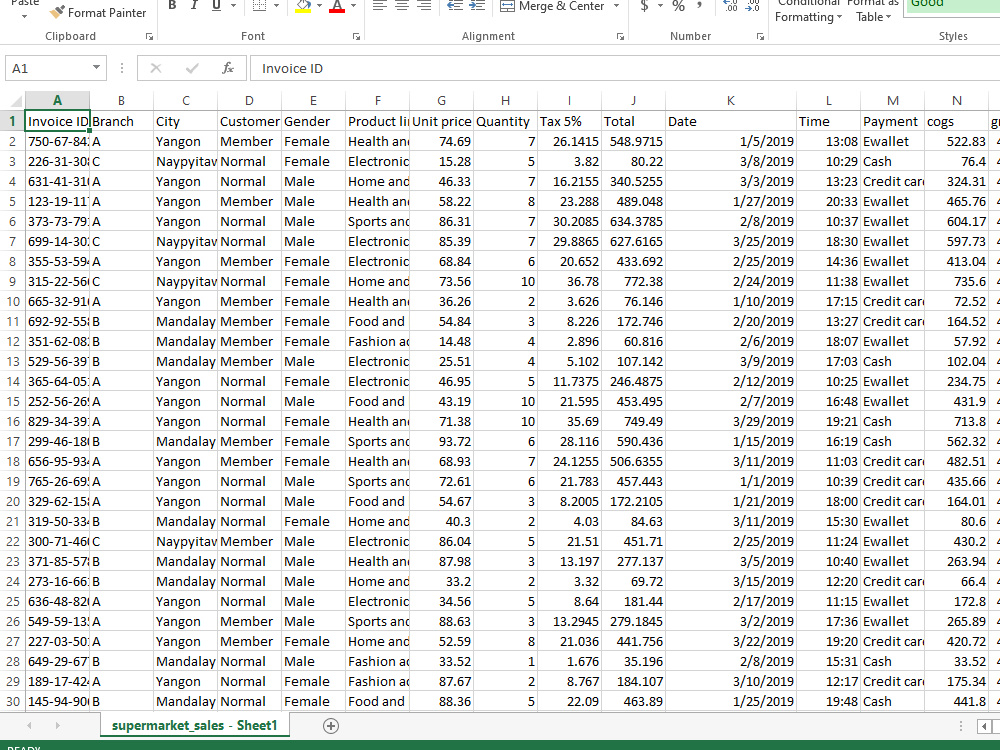Center text horizontally in the cell
This screenshot has width=1000, height=750.
click(402, 6)
